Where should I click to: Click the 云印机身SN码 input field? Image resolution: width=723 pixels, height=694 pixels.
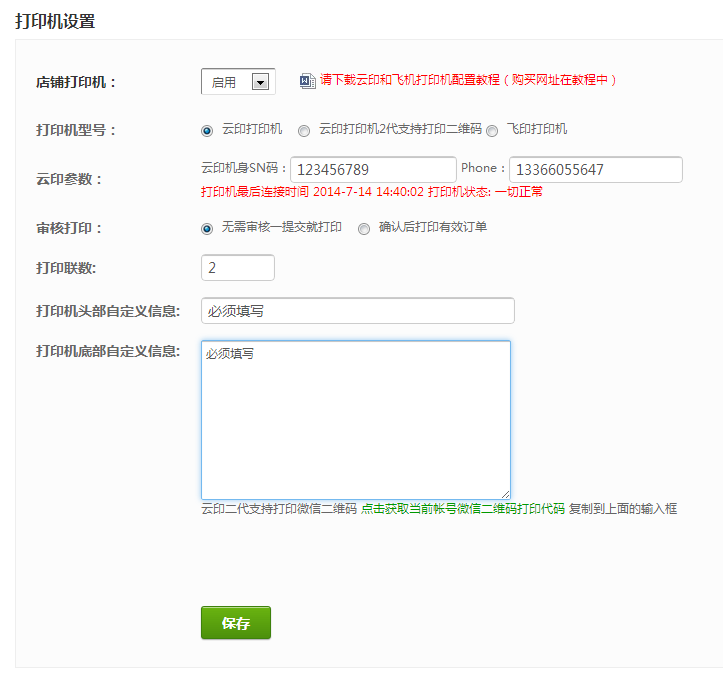click(373, 170)
